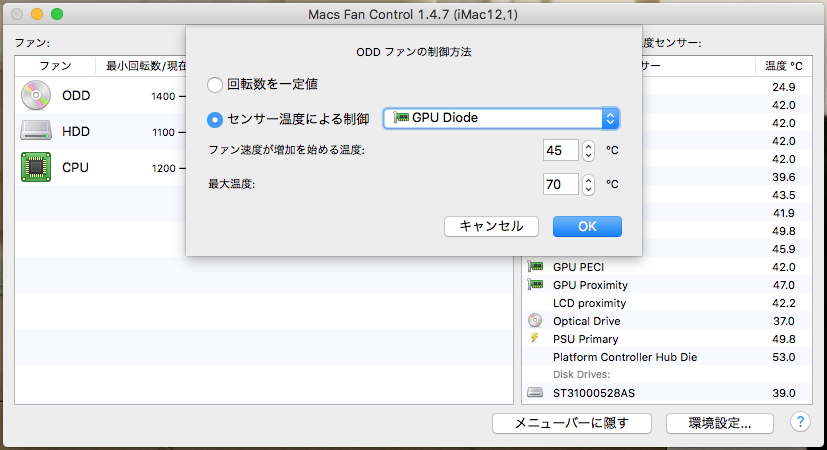The image size is (827, 450).
Task: Select sensor temperature based control radio option
Action: click(x=215, y=120)
